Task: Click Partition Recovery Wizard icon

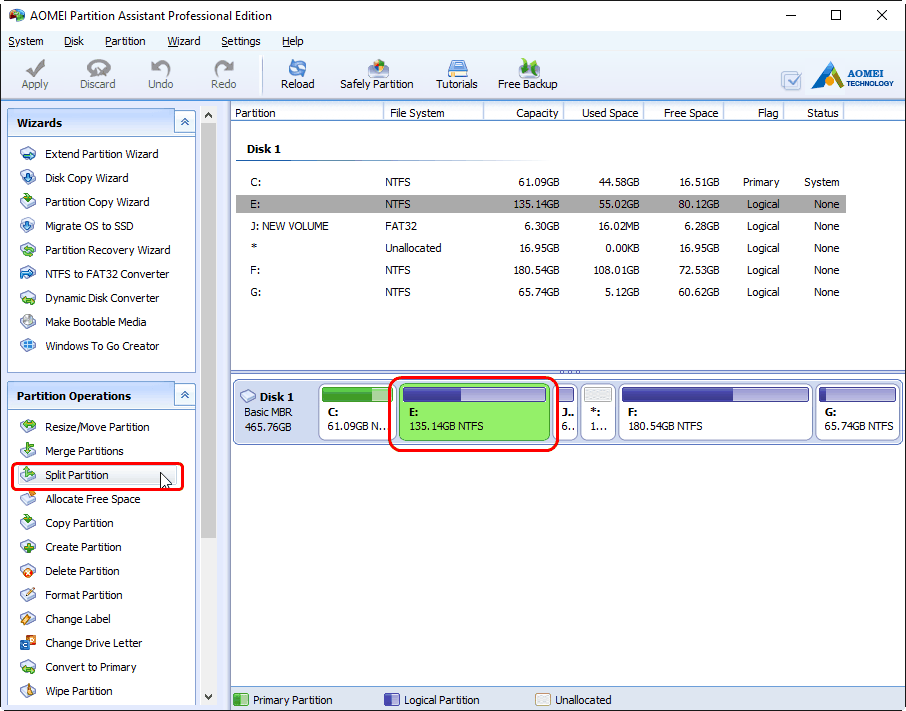Action: pos(28,250)
